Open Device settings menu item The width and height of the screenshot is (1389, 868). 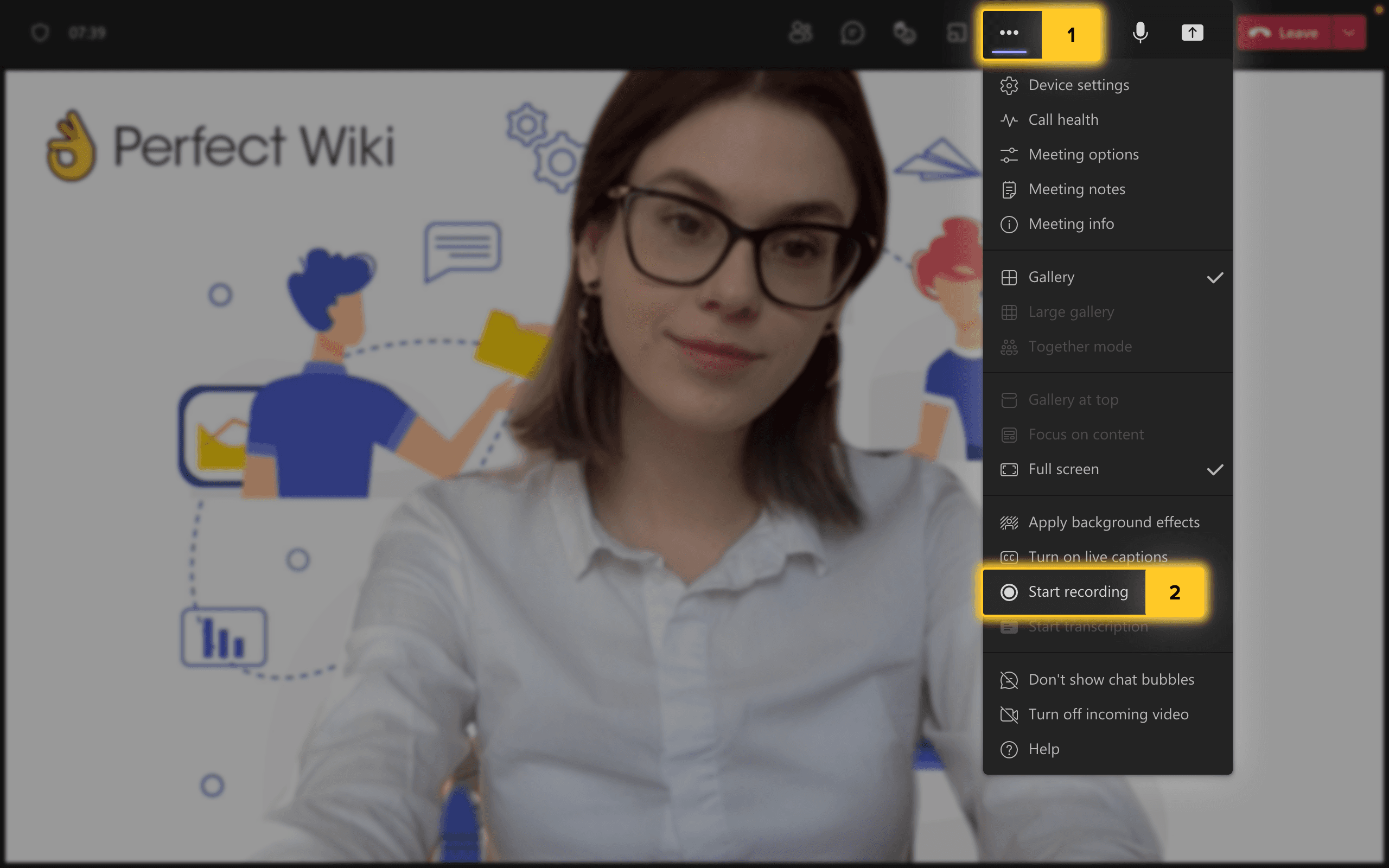point(1079,84)
